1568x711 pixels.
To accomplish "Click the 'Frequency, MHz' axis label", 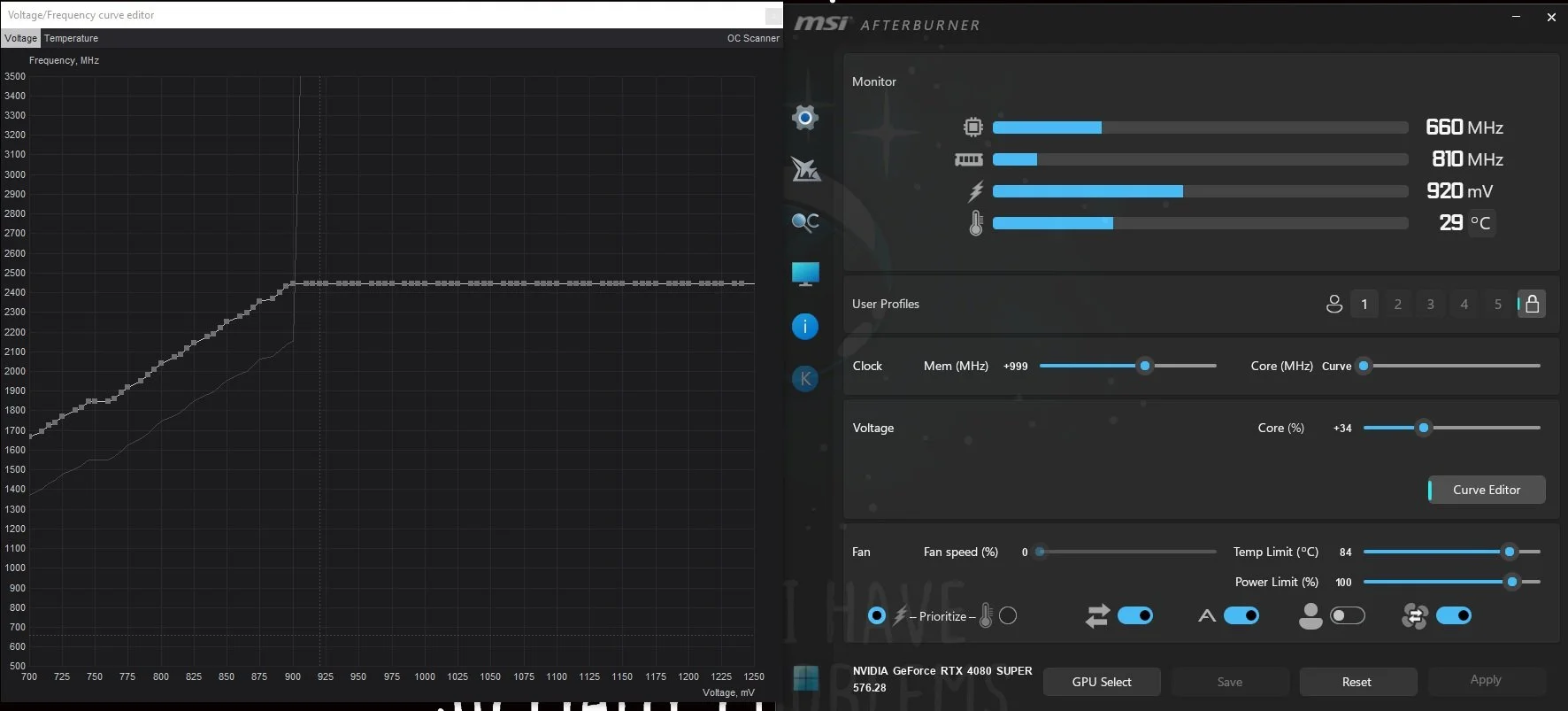I will (64, 60).
